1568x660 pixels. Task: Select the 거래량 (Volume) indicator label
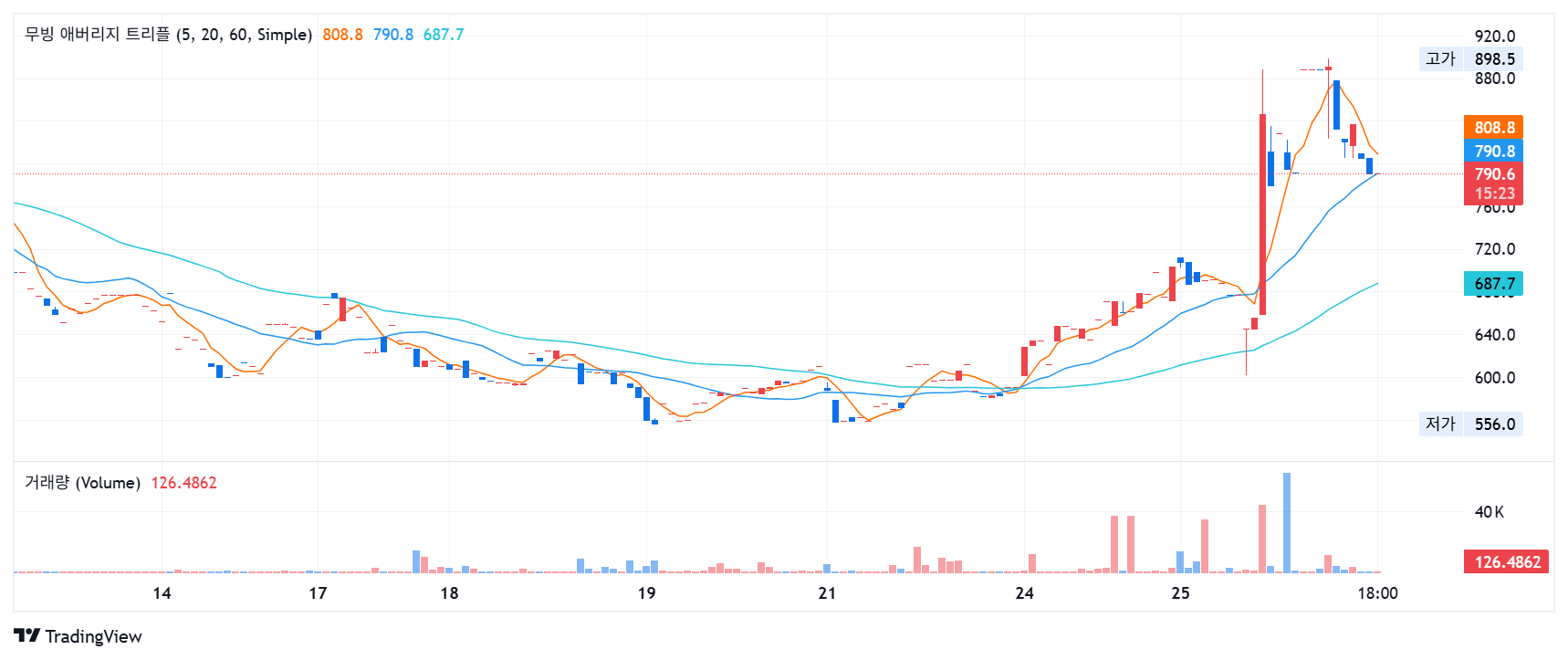click(82, 483)
